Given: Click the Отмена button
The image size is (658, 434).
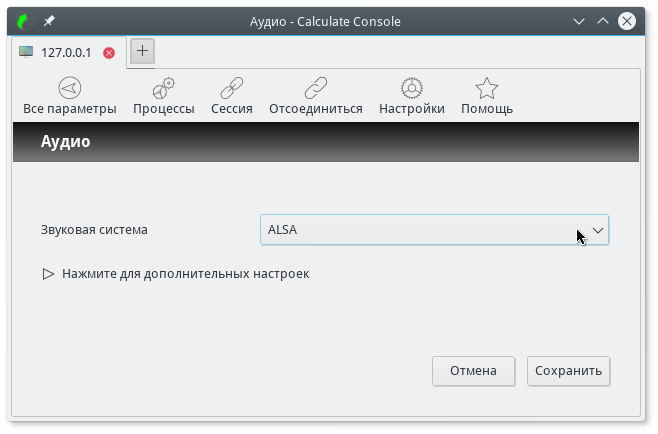Looking at the screenshot, I should (473, 371).
